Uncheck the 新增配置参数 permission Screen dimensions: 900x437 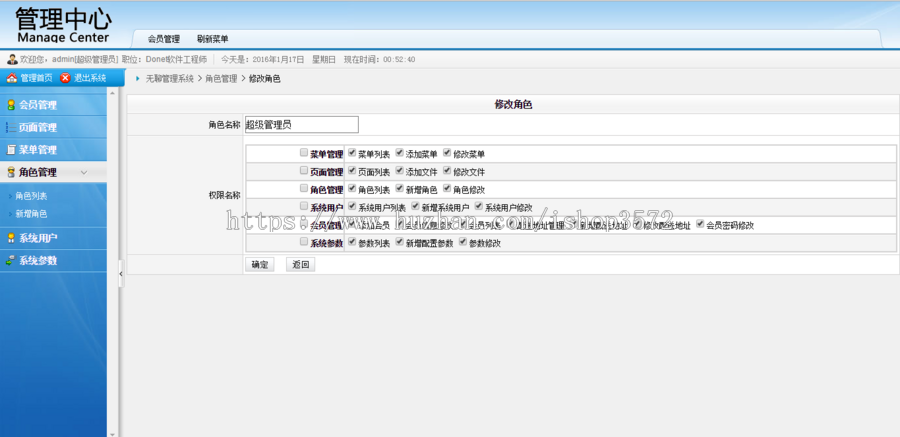point(399,242)
